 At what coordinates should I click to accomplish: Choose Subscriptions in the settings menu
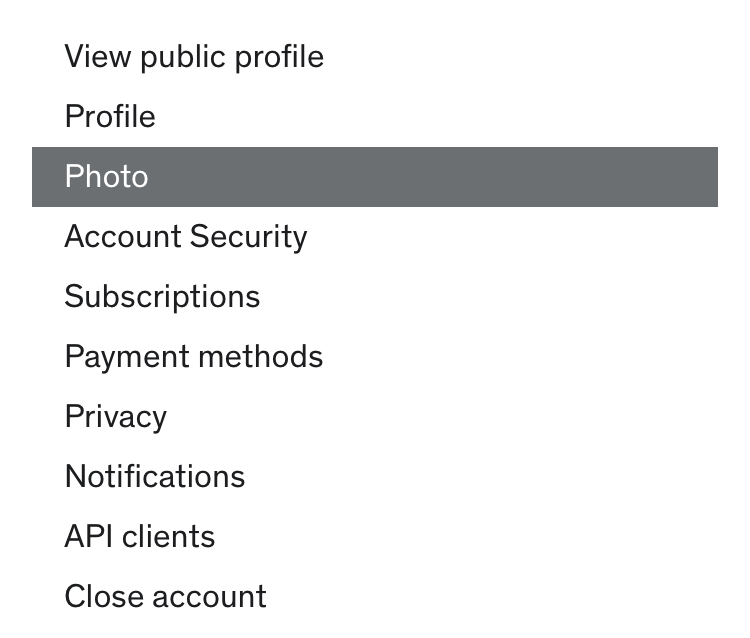click(162, 297)
